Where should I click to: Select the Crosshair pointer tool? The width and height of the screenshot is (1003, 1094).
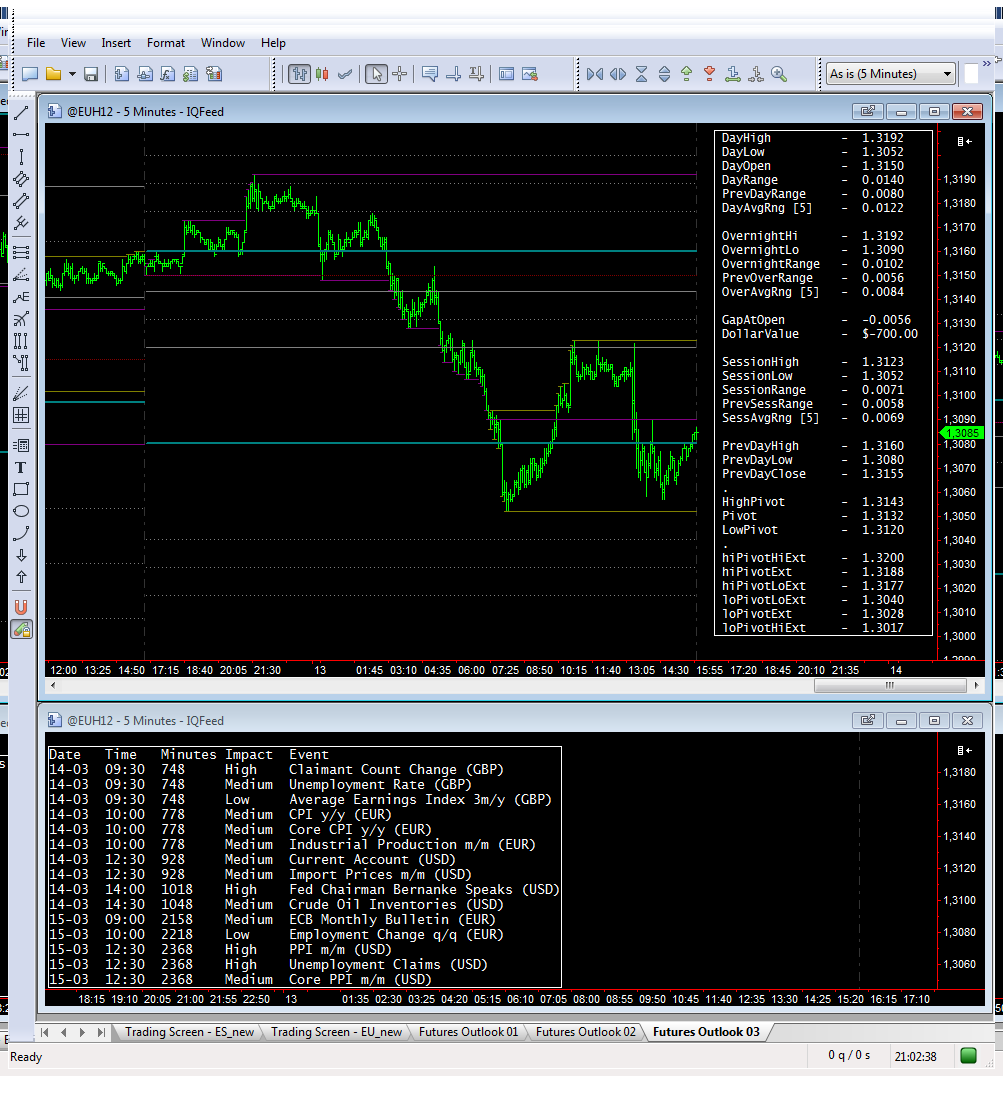coord(400,74)
